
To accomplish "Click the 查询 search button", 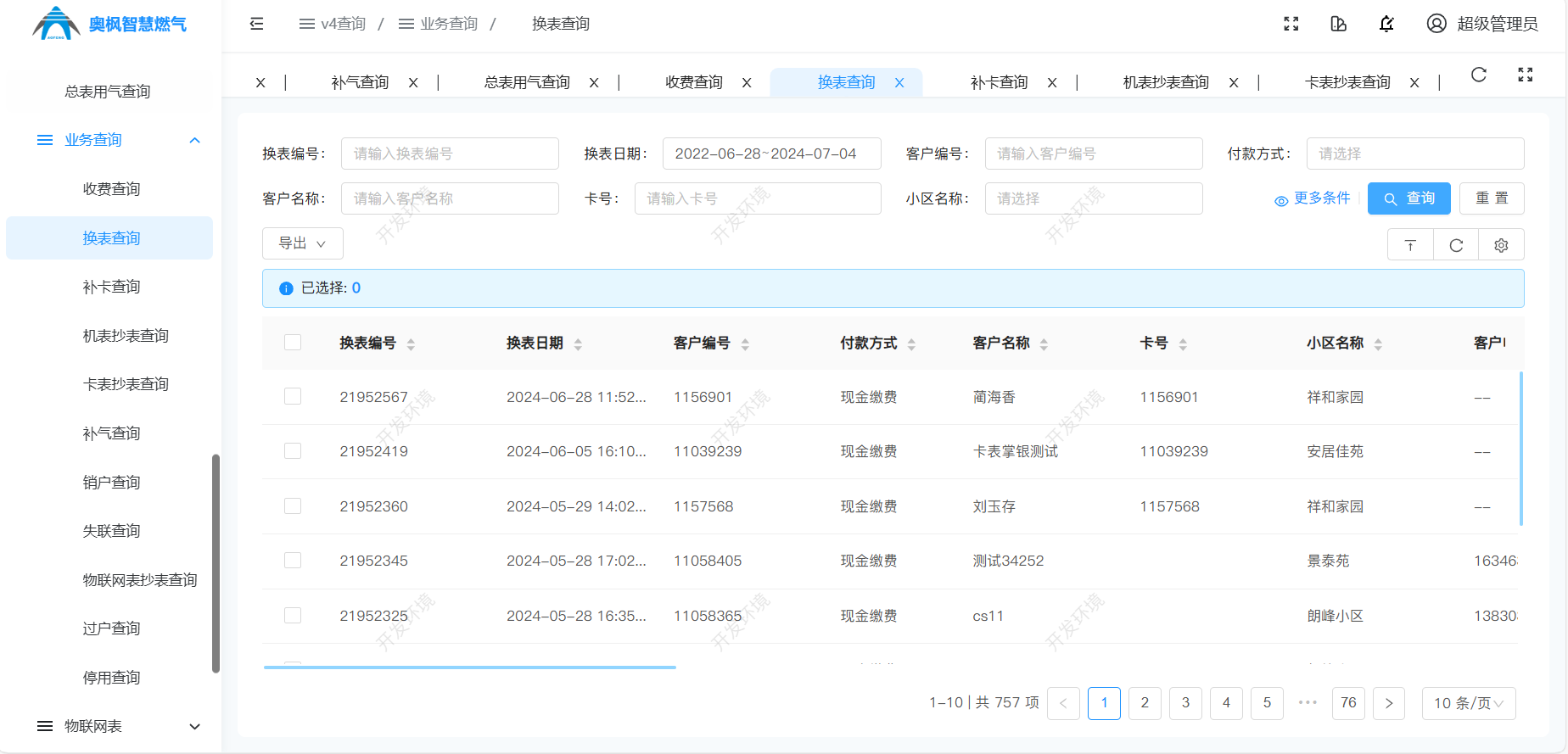I will tap(1409, 198).
